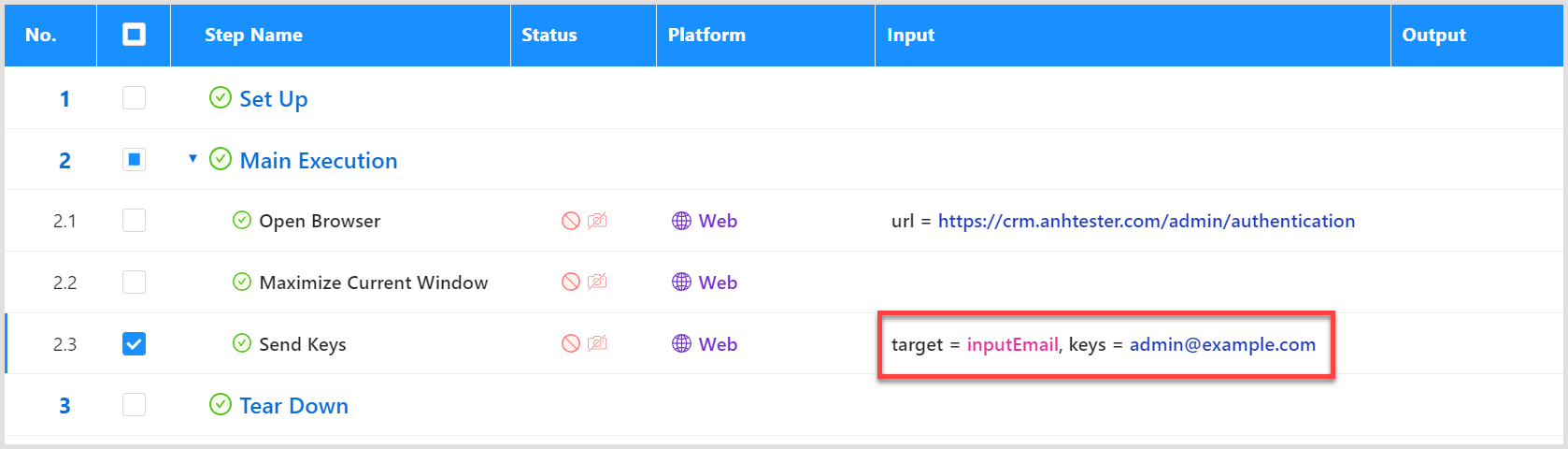The width and height of the screenshot is (1568, 449).
Task: Click the crossed-out camera icon in Maximize Current Window row
Action: point(597,282)
